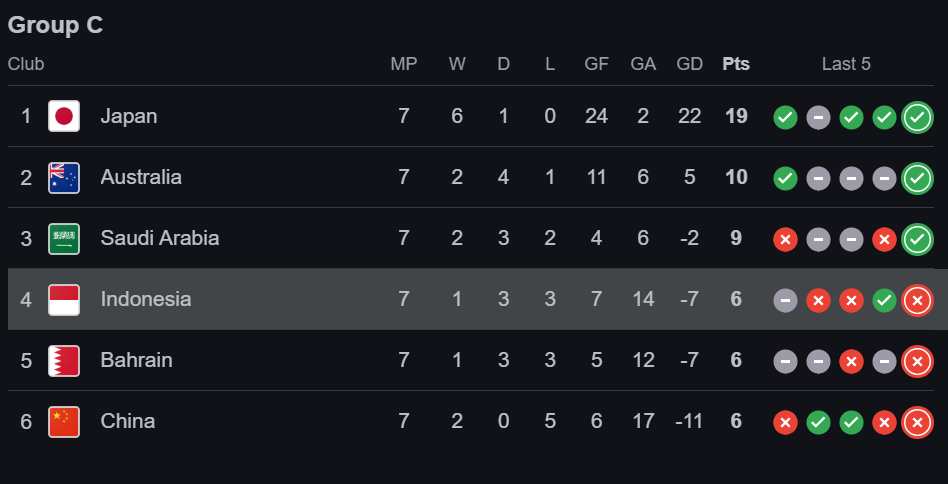
Task: Open the Australia team link
Action: coord(141,177)
